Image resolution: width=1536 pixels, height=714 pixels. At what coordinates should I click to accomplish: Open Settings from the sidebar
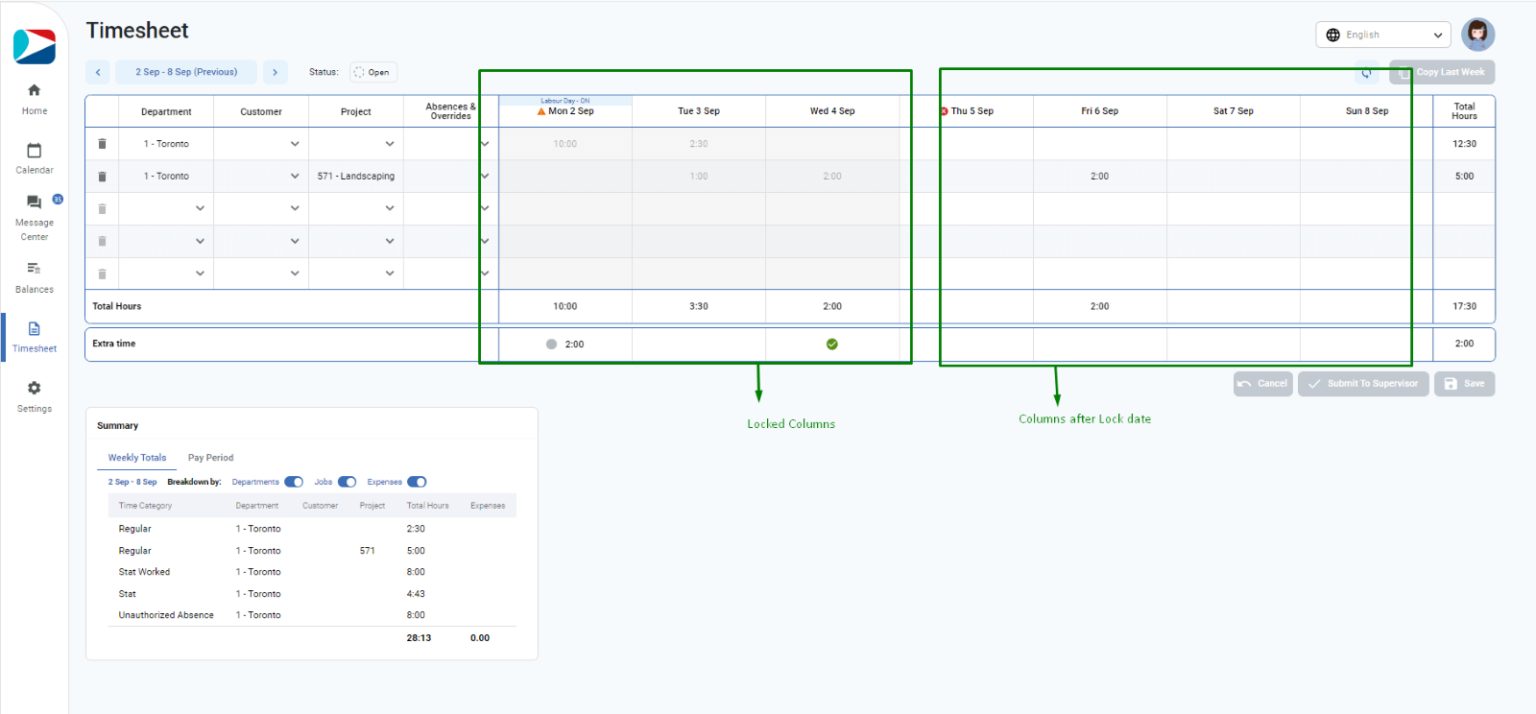coord(33,394)
